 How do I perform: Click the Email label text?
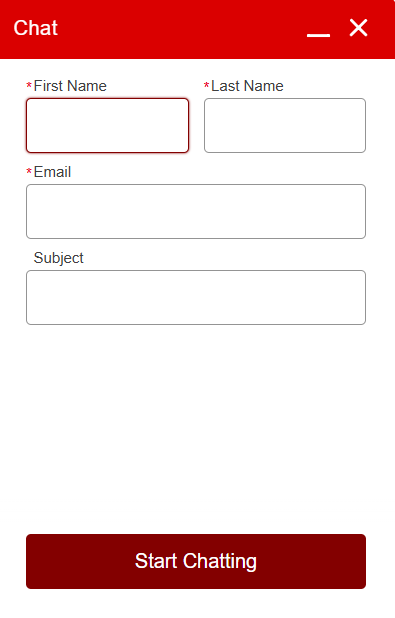point(52,172)
